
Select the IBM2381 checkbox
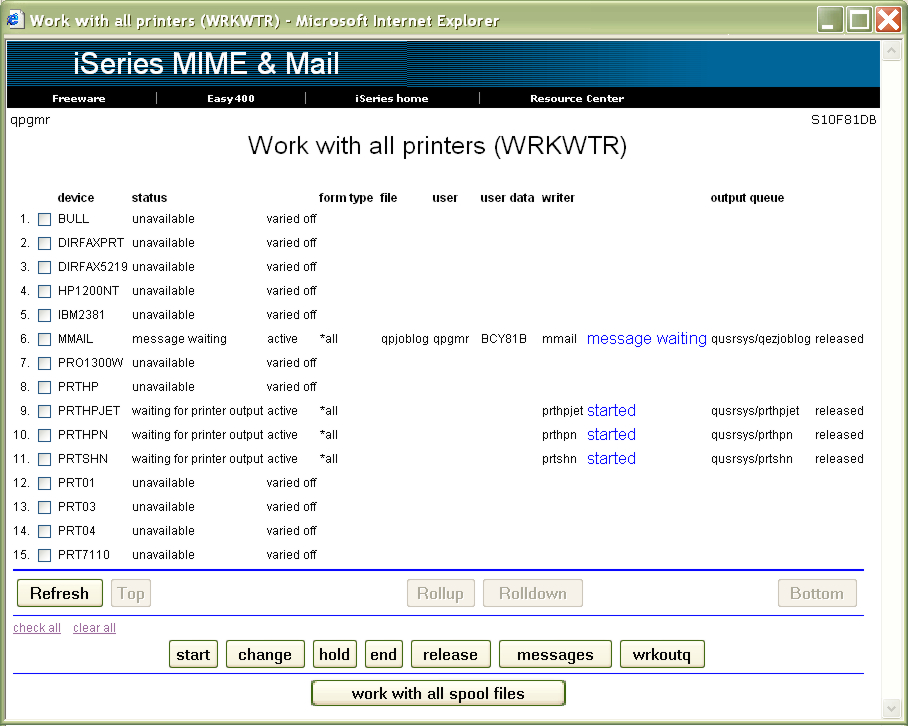45,316
